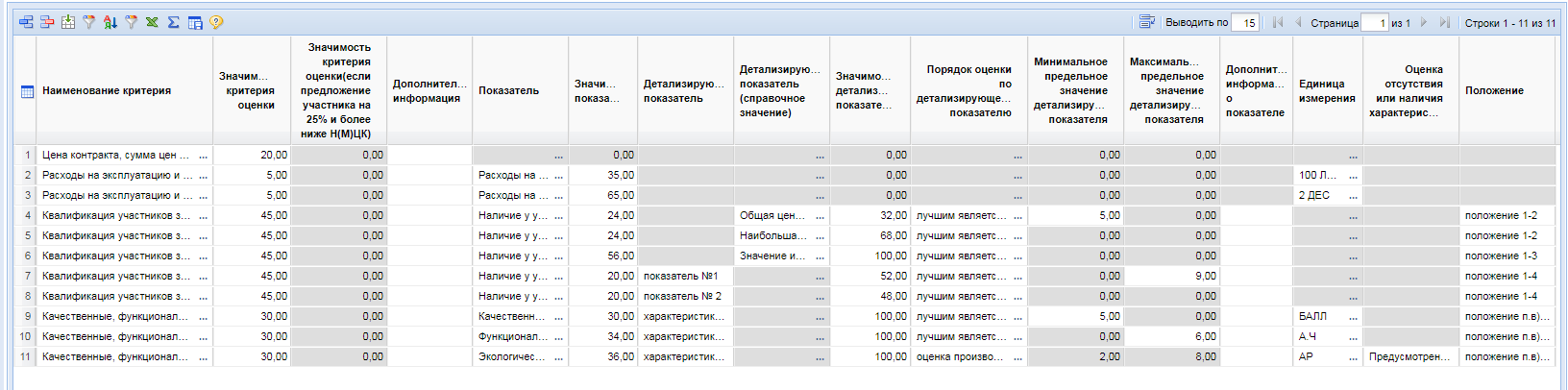1568x390 pixels.
Task: Click the add row icon in toolbar
Action: tap(26, 22)
